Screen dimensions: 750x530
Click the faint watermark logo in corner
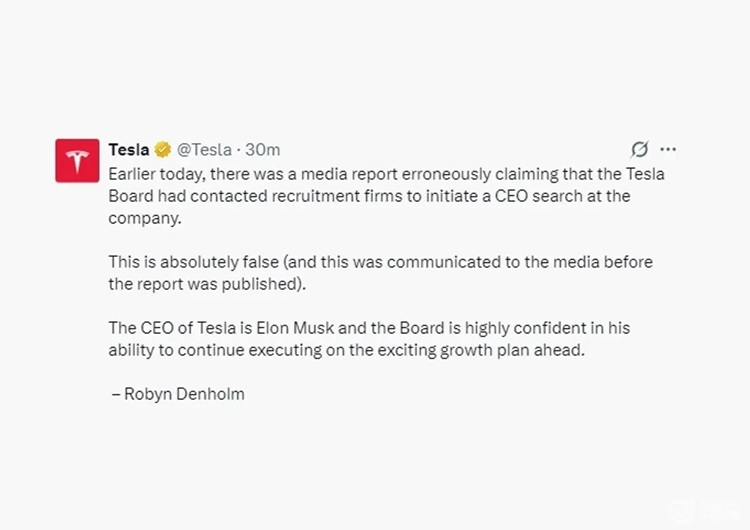pos(703,510)
